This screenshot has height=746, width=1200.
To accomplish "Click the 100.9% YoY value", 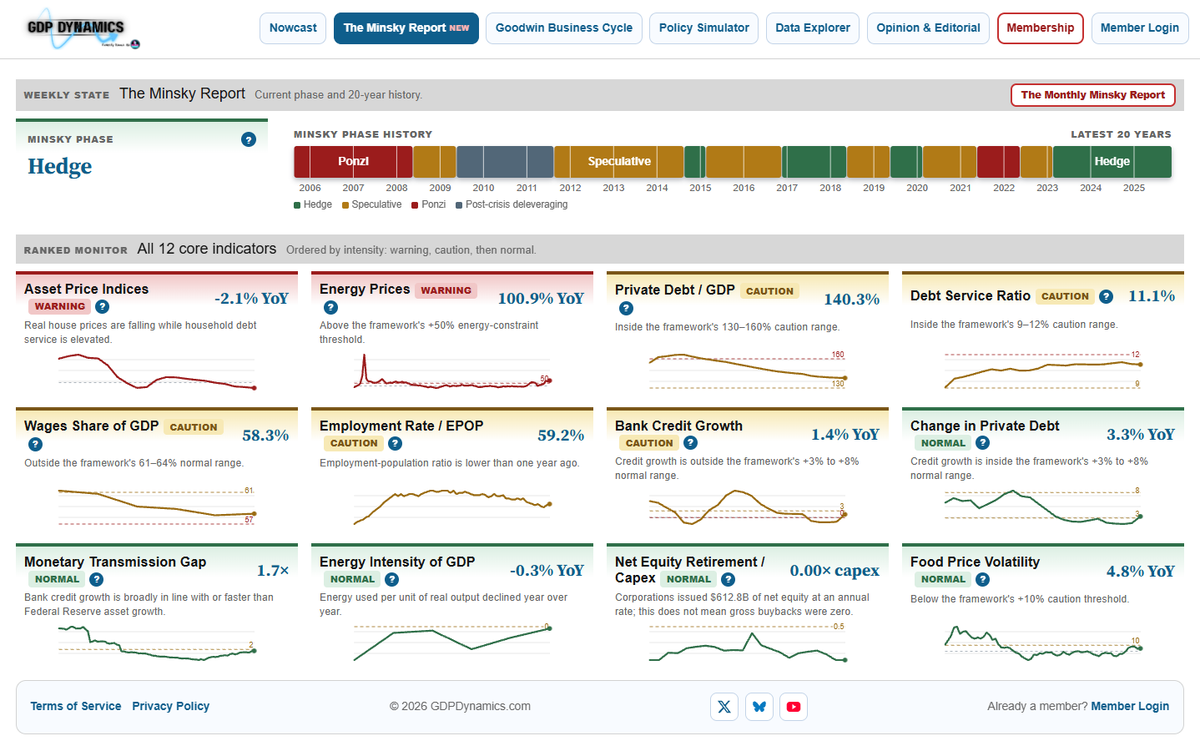I will click(x=541, y=298).
